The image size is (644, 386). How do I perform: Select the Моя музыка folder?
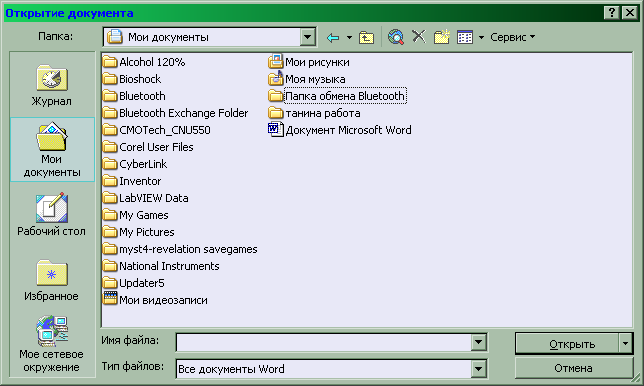click(x=307, y=79)
